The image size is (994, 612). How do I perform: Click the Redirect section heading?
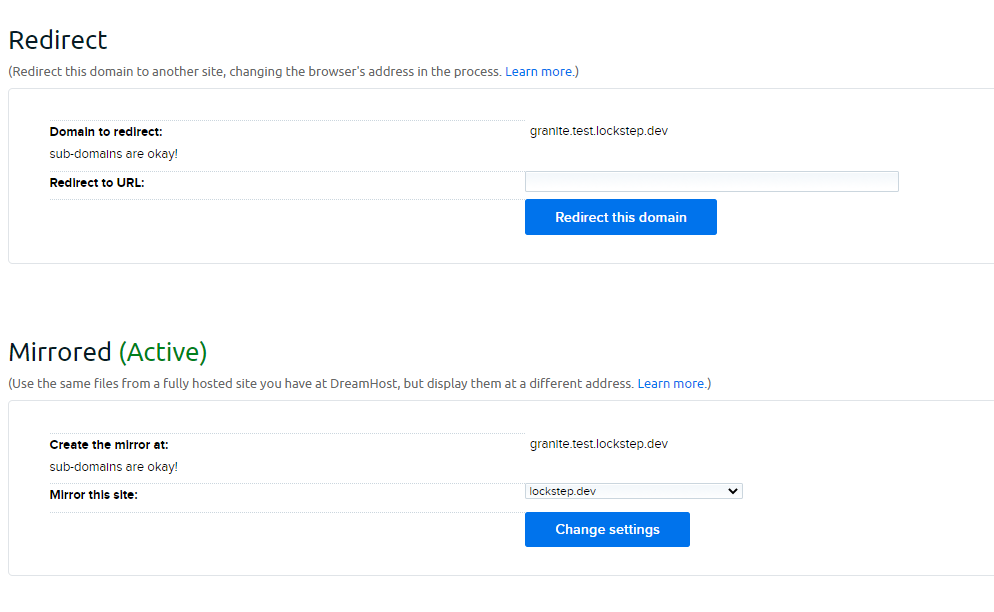pyautogui.click(x=58, y=40)
